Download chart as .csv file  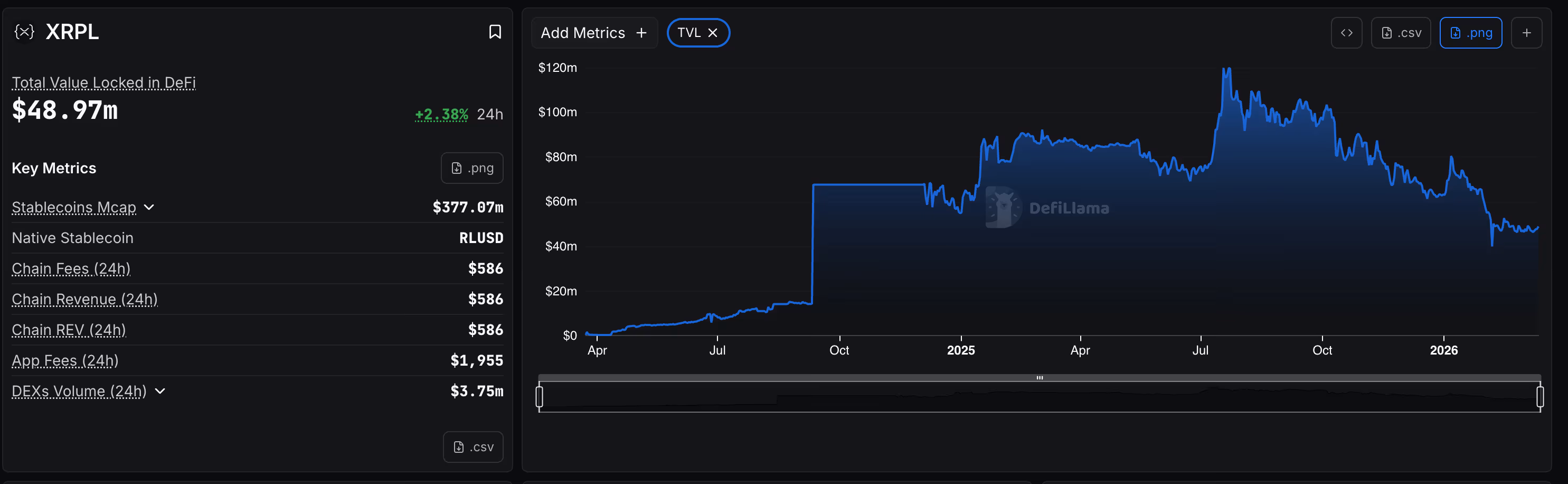click(1401, 33)
